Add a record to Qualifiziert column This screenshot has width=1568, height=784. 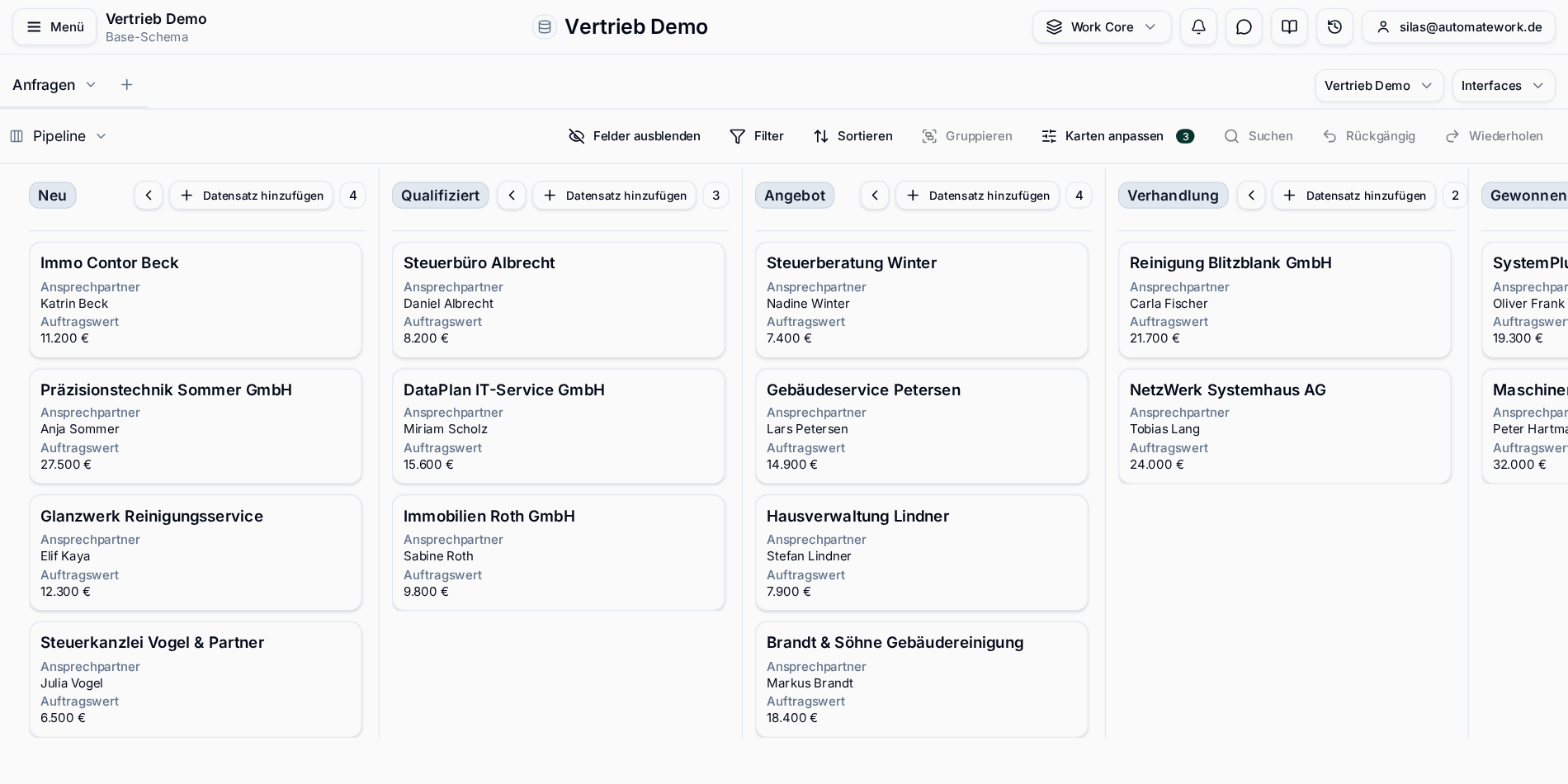coord(615,196)
